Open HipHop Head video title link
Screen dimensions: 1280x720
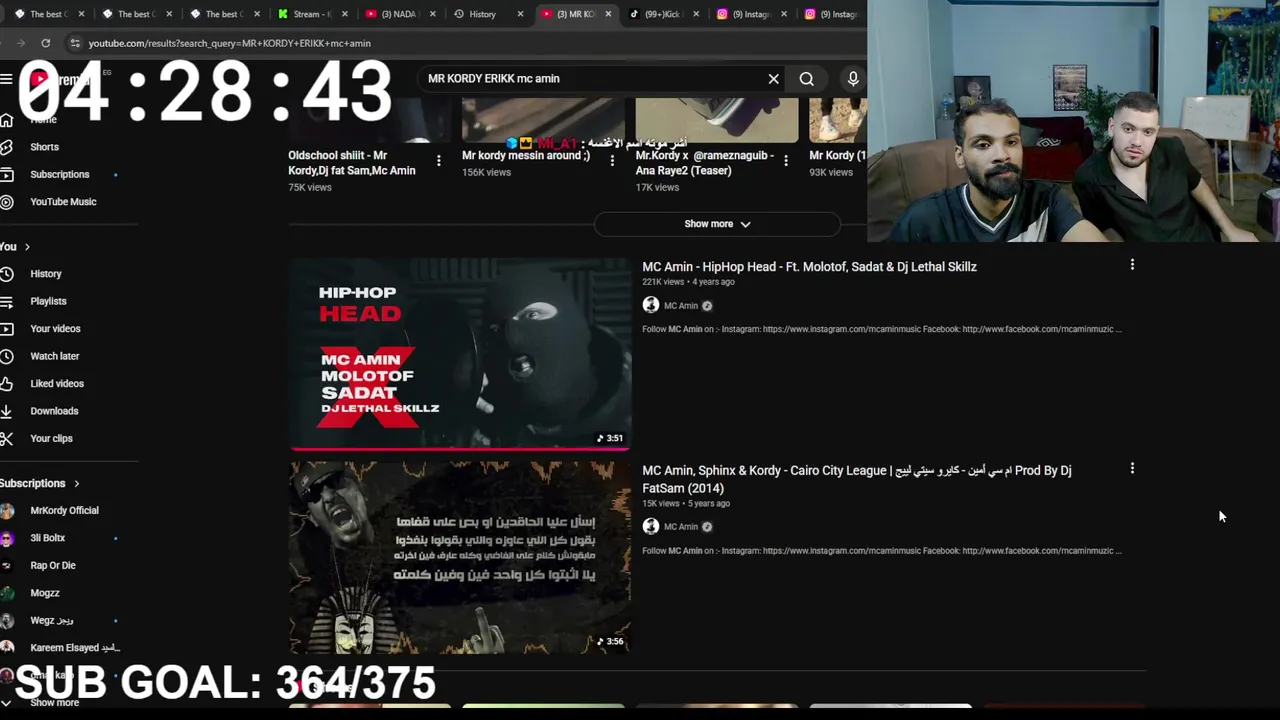[809, 267]
